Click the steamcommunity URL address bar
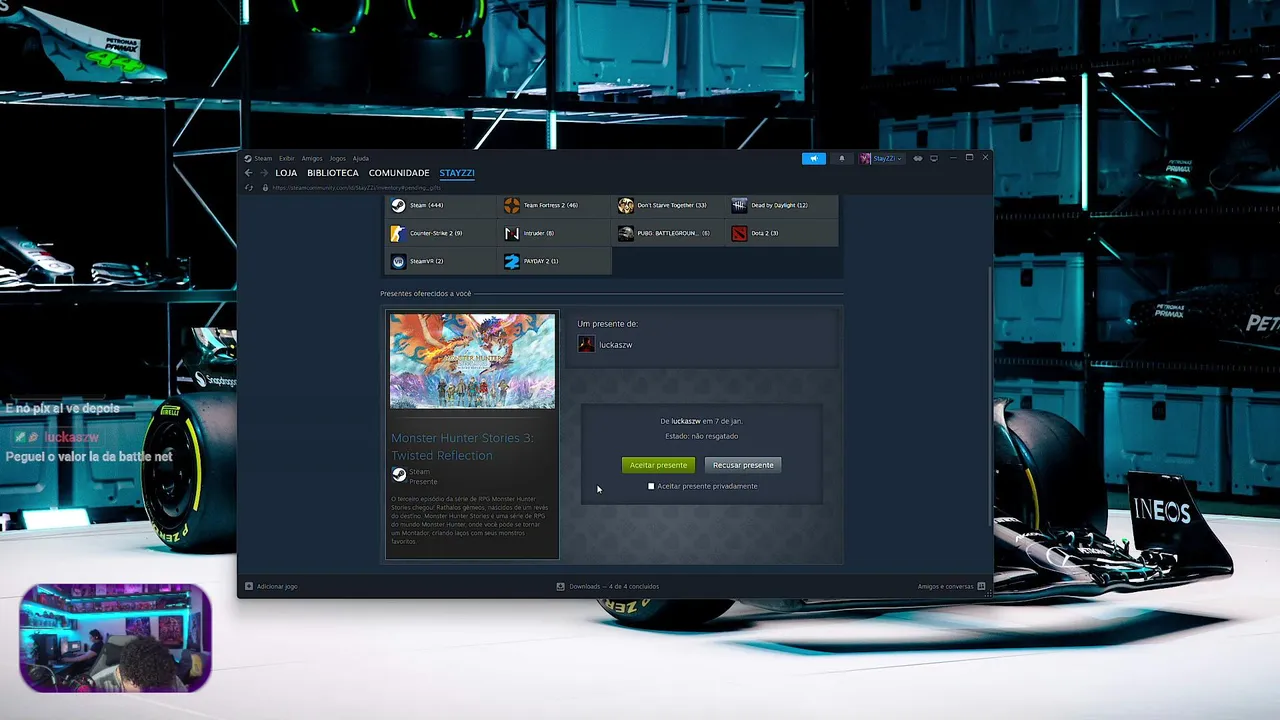 pos(357,187)
